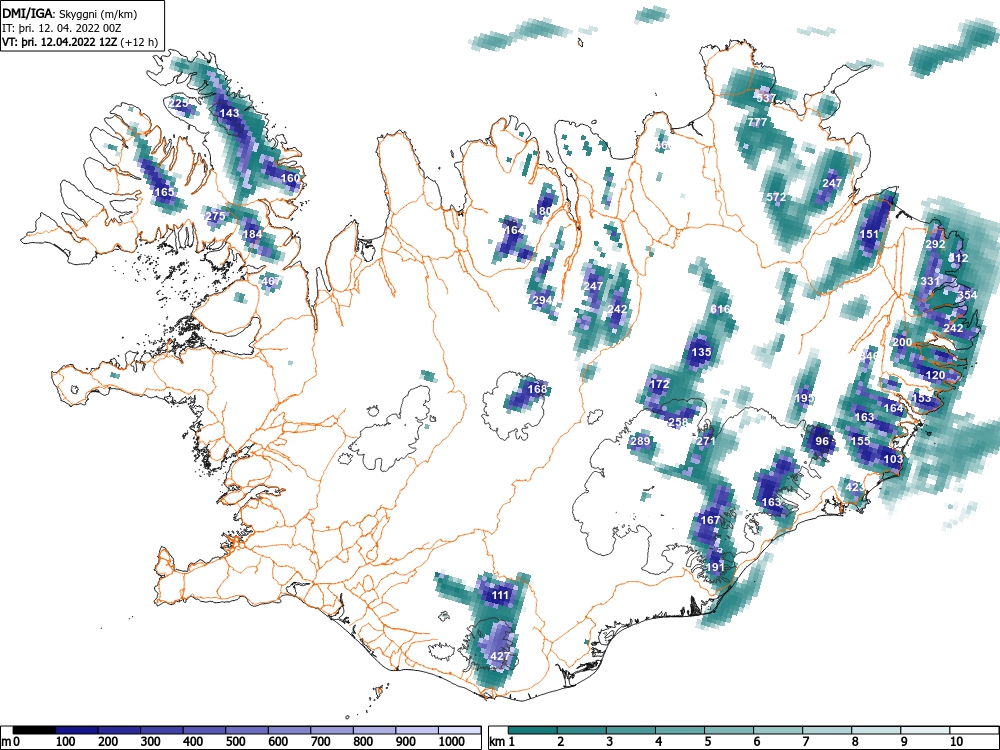Click the '111' visibility value in the south
The image size is (1000, 750).
tap(501, 596)
